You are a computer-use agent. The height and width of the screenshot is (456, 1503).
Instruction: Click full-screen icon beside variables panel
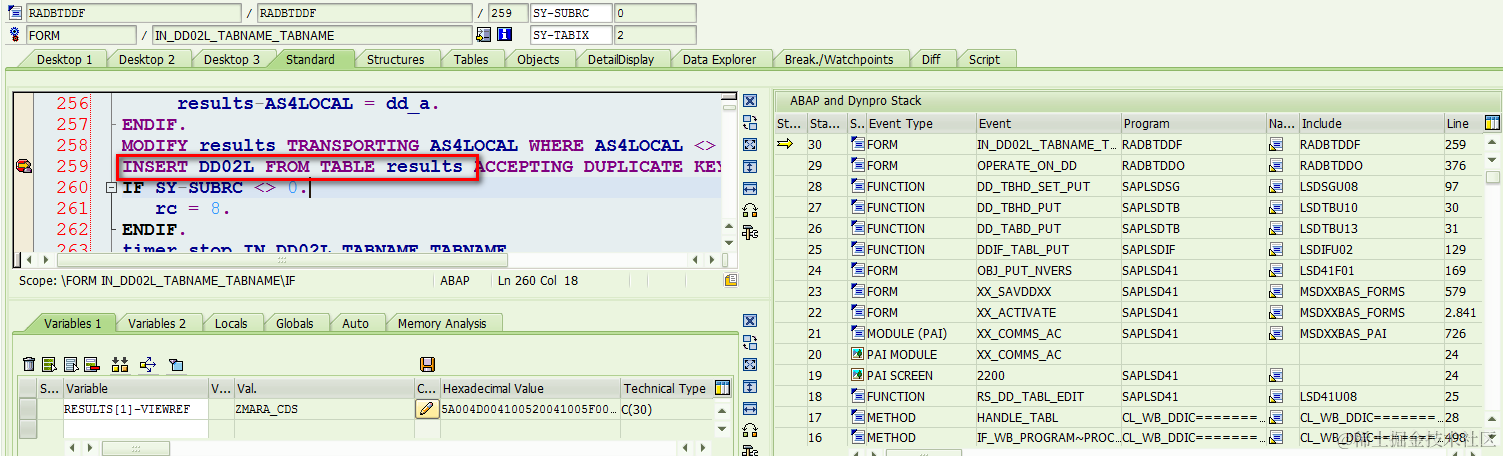click(750, 365)
